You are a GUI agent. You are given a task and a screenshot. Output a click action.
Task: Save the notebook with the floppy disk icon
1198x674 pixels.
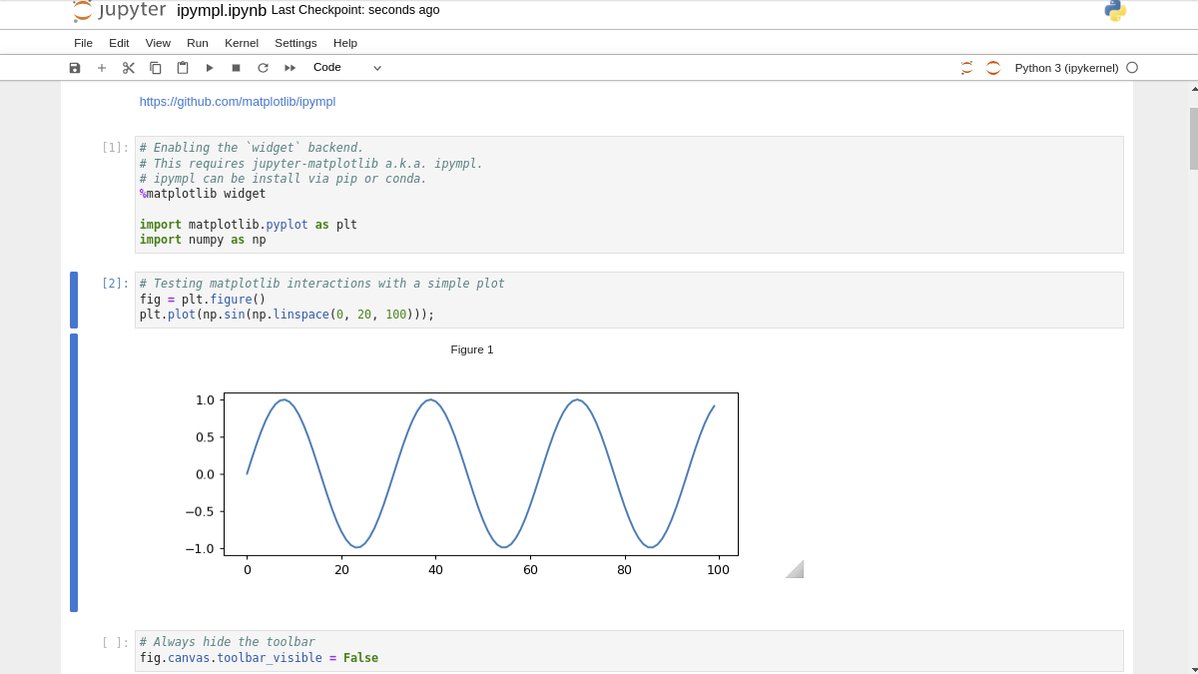coord(75,68)
